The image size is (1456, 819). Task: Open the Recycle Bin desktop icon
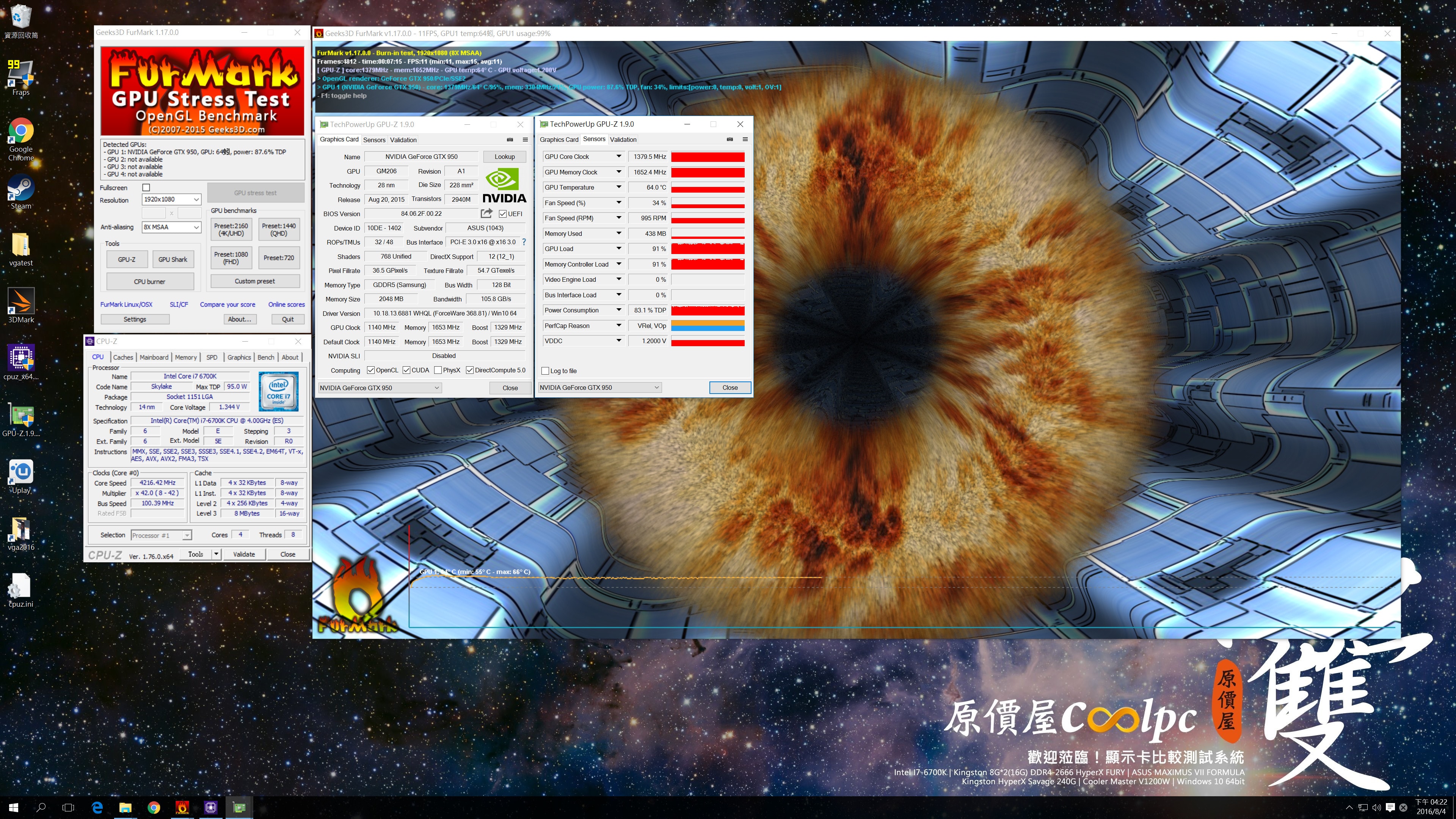(21, 20)
